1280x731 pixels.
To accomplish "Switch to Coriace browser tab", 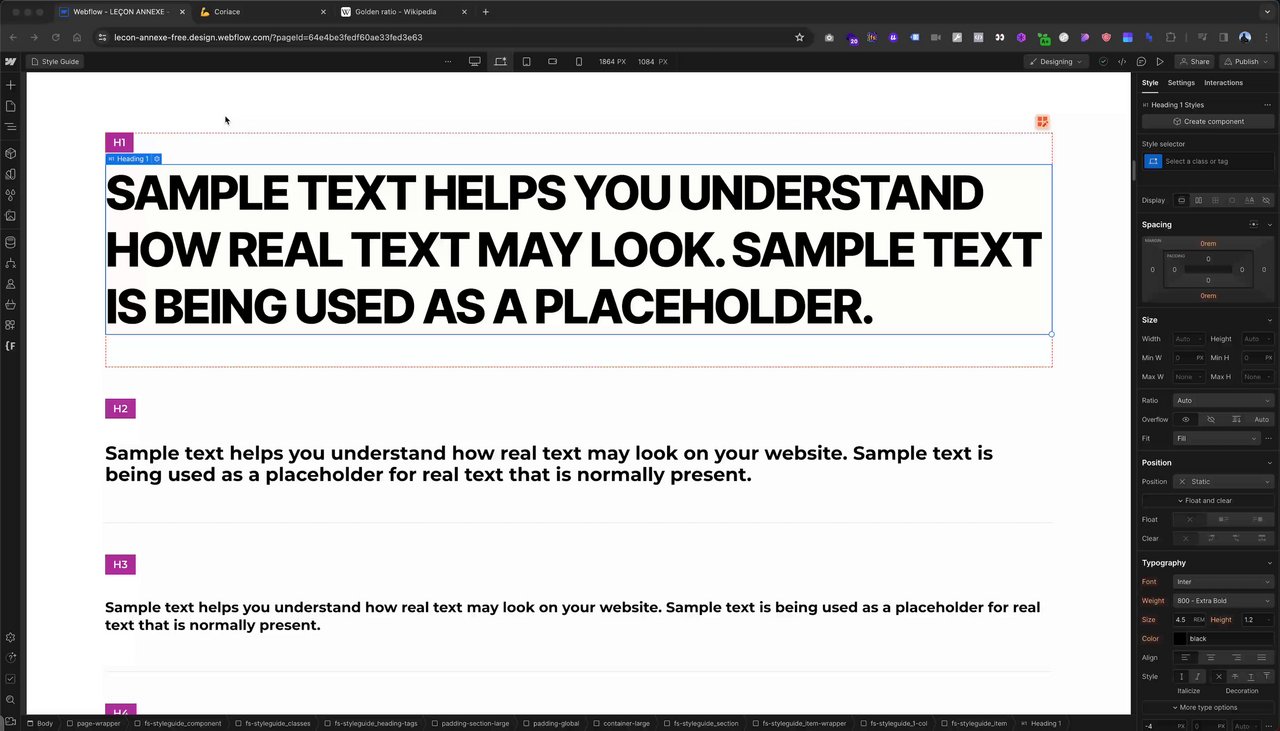I will [x=262, y=12].
